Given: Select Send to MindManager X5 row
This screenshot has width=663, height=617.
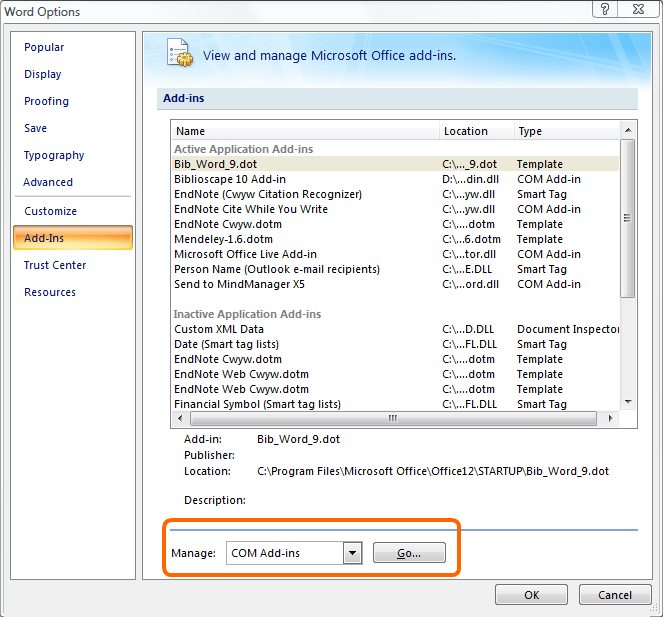Looking at the screenshot, I should coord(395,284).
